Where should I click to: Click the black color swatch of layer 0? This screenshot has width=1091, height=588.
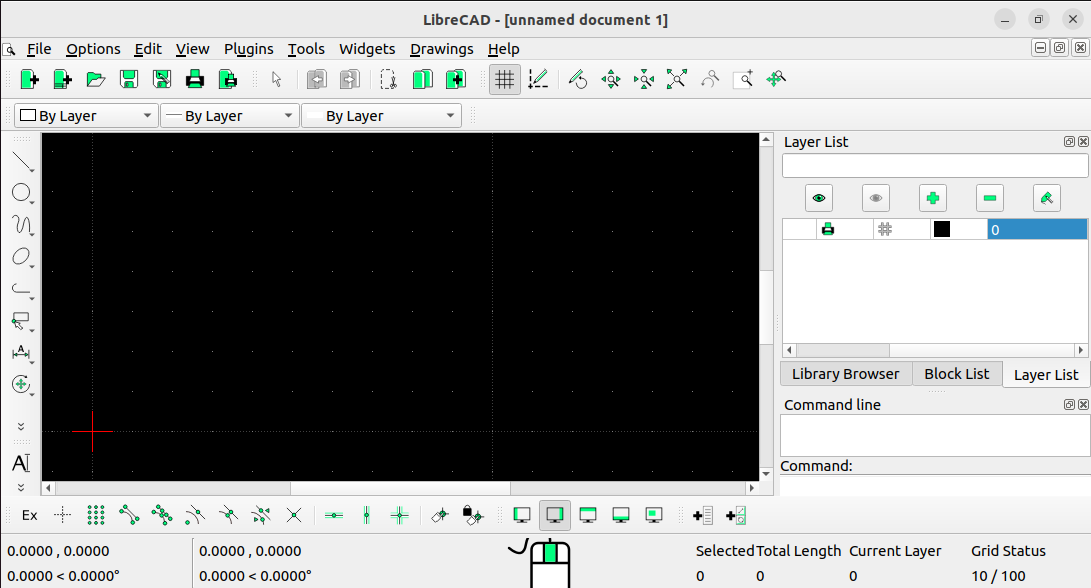click(x=941, y=229)
